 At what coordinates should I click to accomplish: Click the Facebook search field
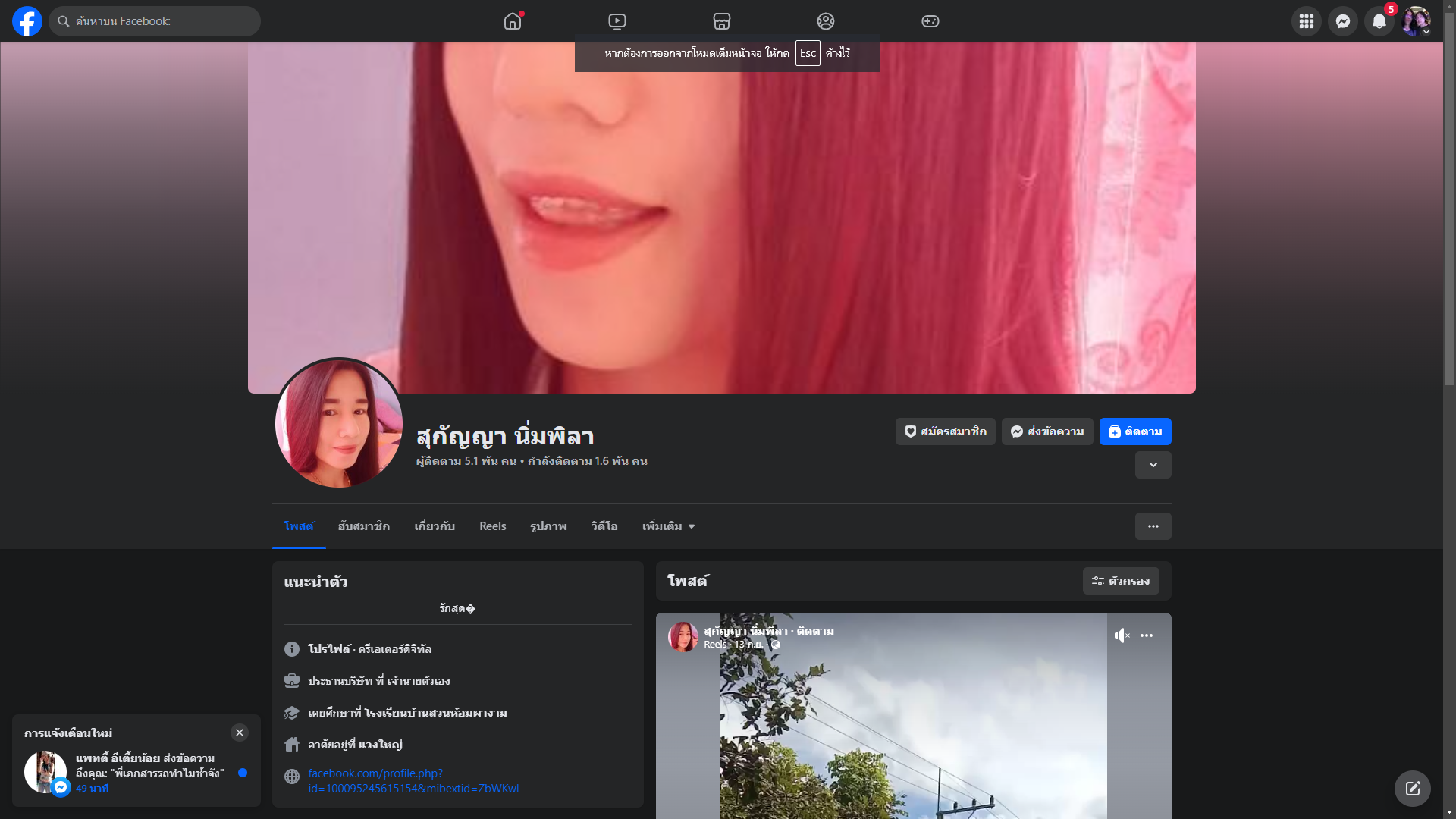coord(163,21)
